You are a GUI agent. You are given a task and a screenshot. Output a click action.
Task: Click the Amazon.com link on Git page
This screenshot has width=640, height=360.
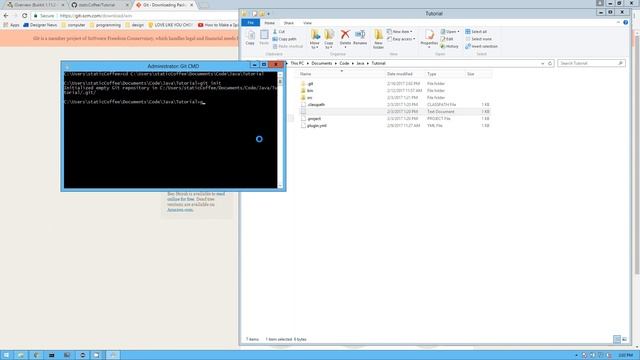tap(180, 210)
